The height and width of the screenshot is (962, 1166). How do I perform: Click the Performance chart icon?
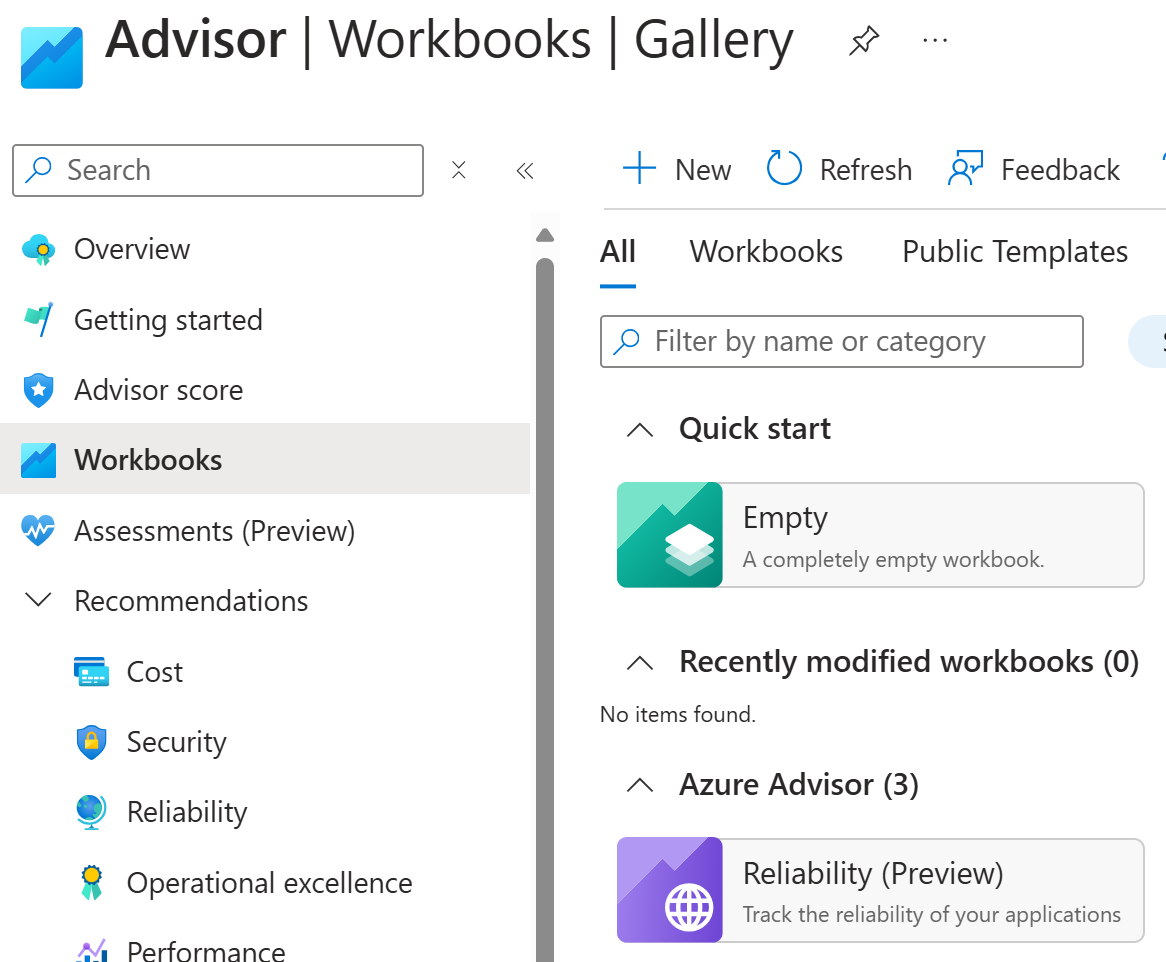coord(92,950)
